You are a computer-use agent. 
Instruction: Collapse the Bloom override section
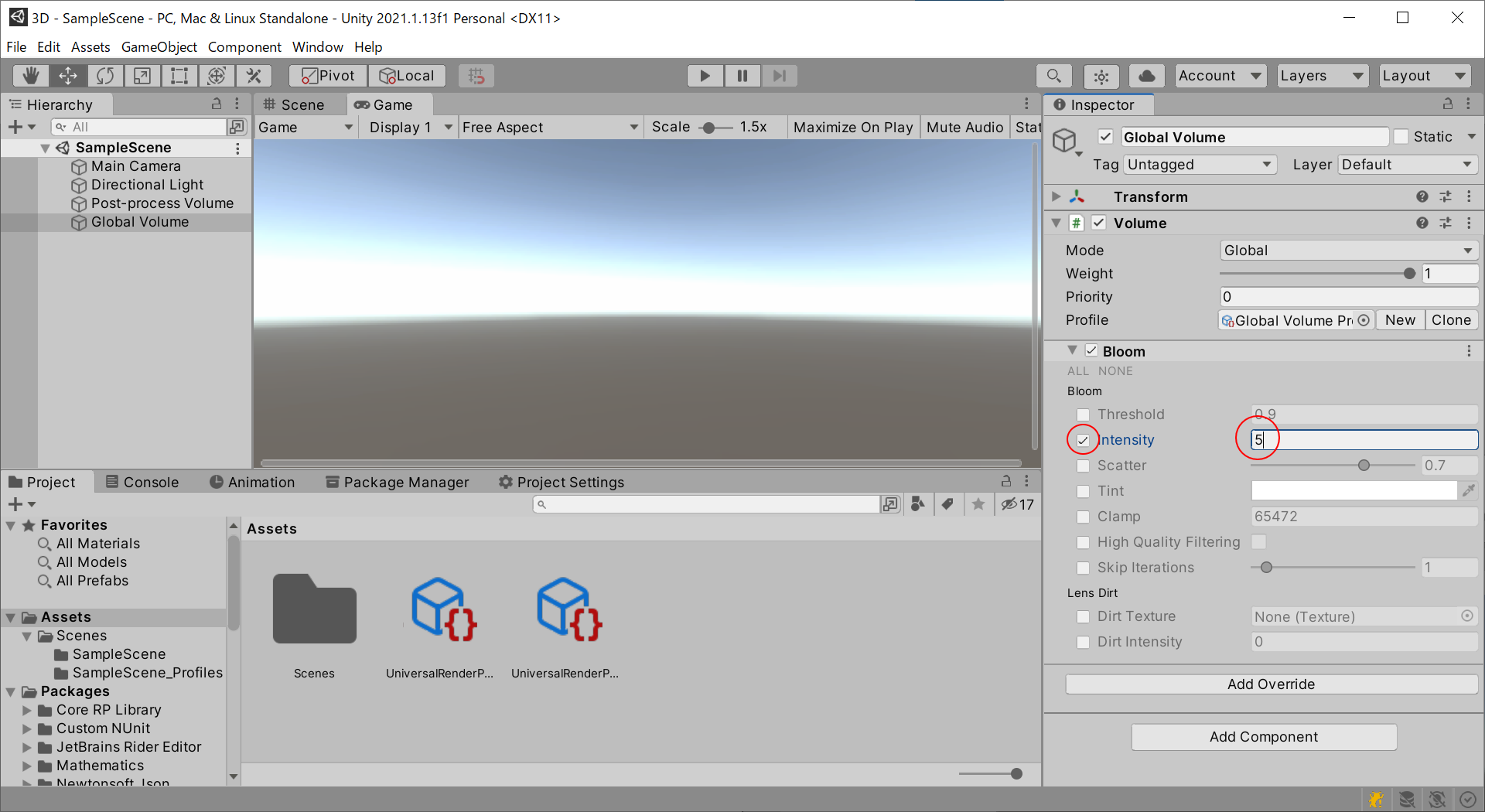[x=1072, y=351]
